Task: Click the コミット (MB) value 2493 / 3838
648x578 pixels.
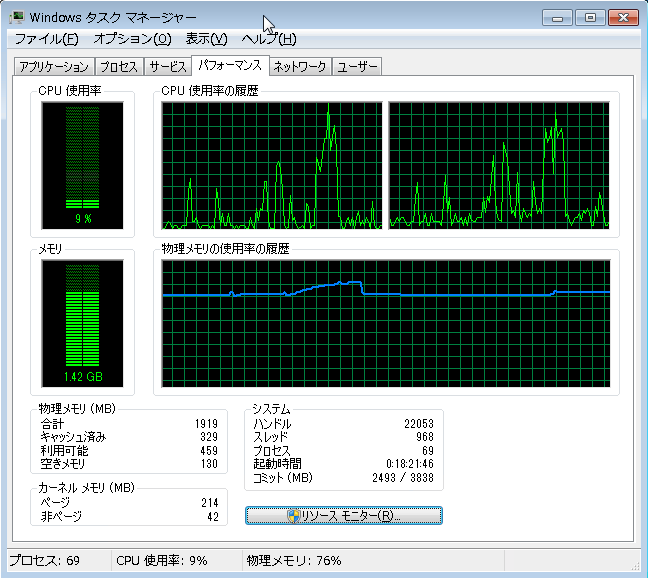Action: pyautogui.click(x=403, y=478)
